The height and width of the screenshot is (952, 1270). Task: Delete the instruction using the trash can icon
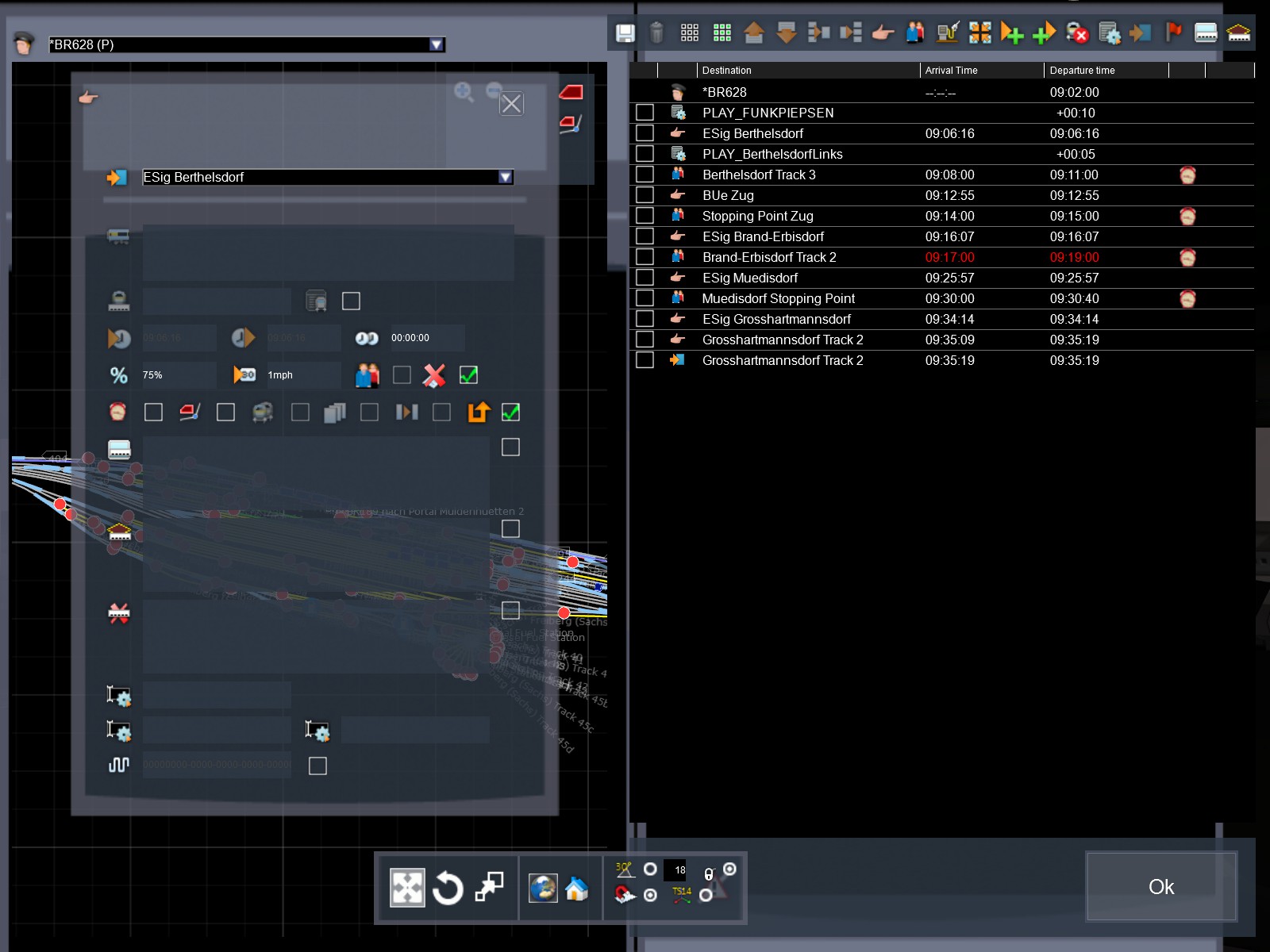click(656, 33)
